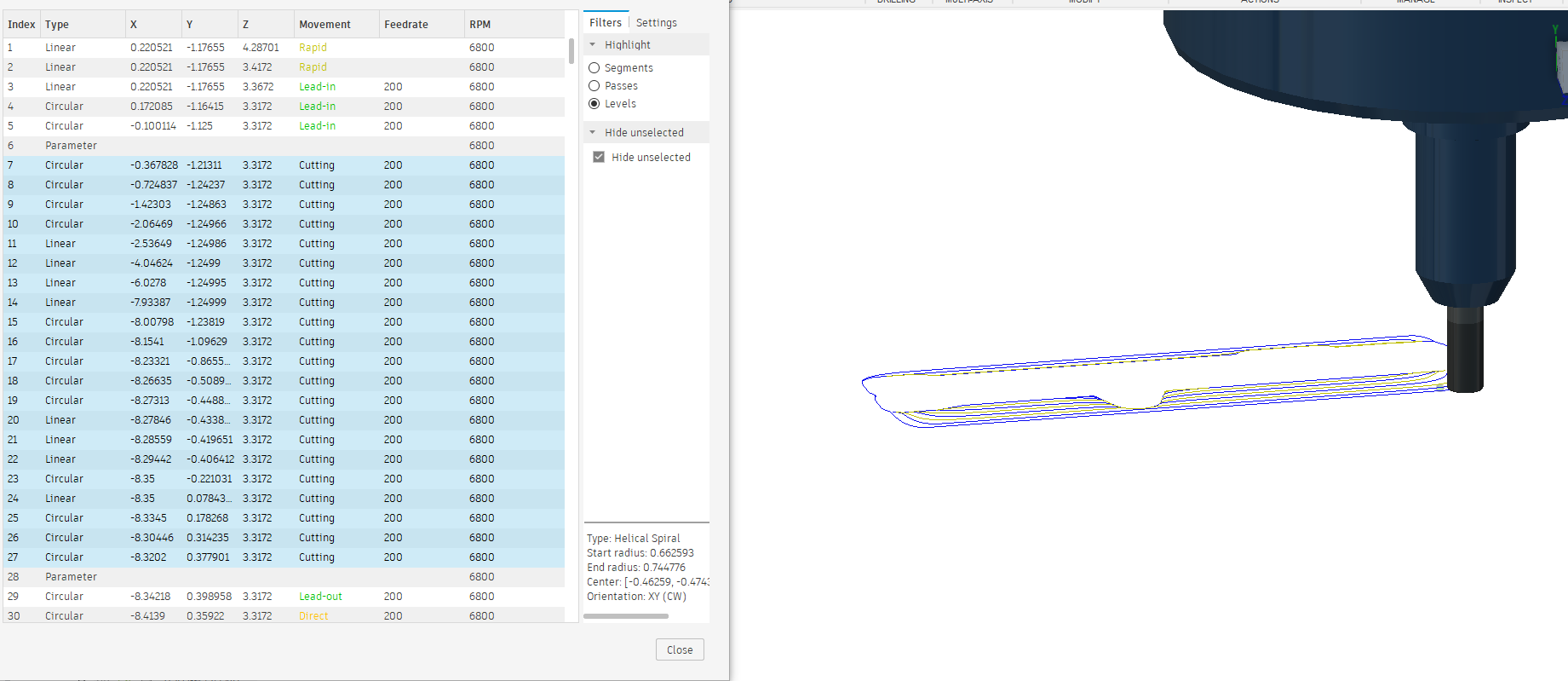Click the Direct movement cell
1568x681 pixels.
313,616
